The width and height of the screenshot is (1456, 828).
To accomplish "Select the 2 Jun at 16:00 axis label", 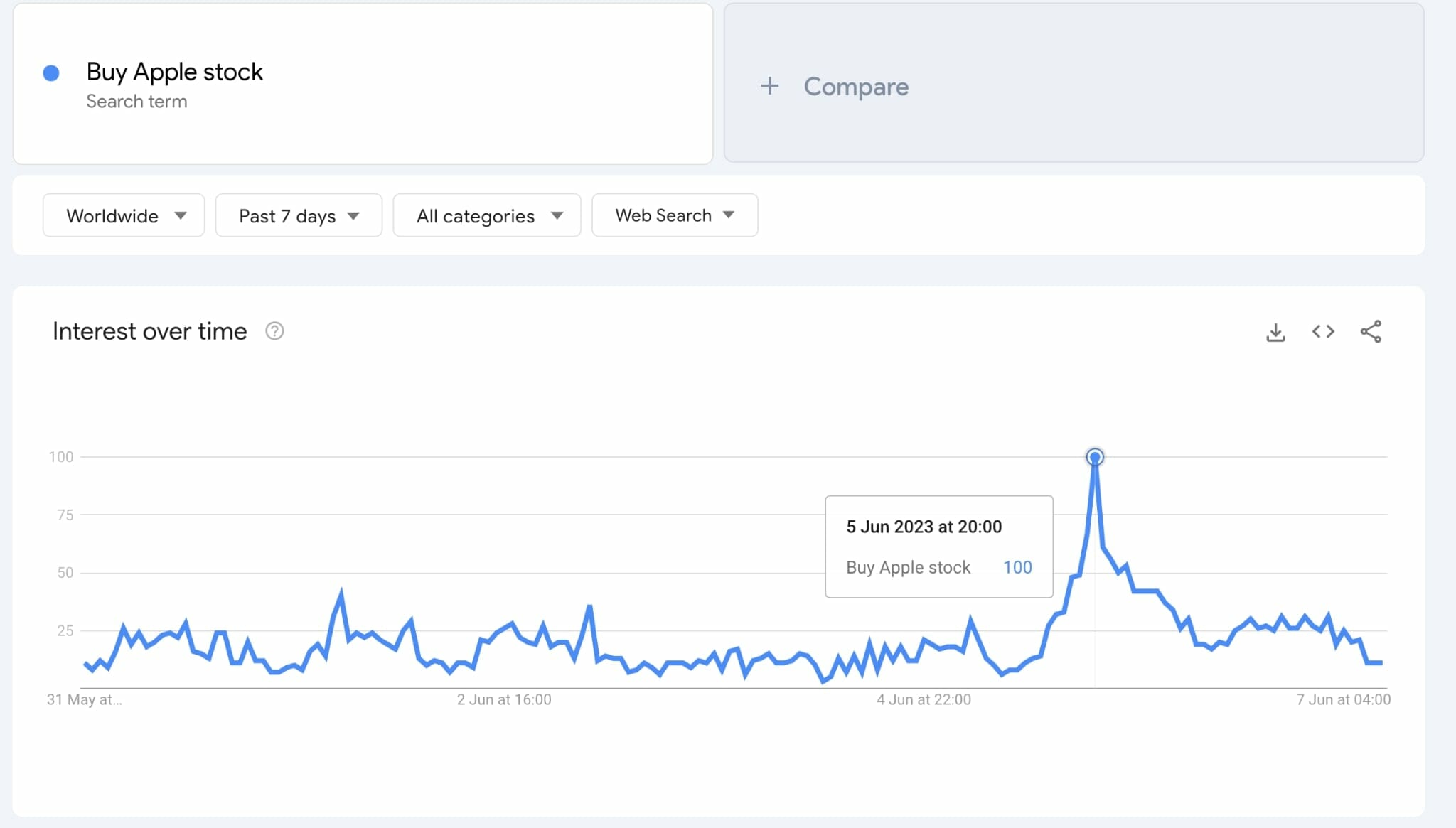I will pyautogui.click(x=504, y=699).
